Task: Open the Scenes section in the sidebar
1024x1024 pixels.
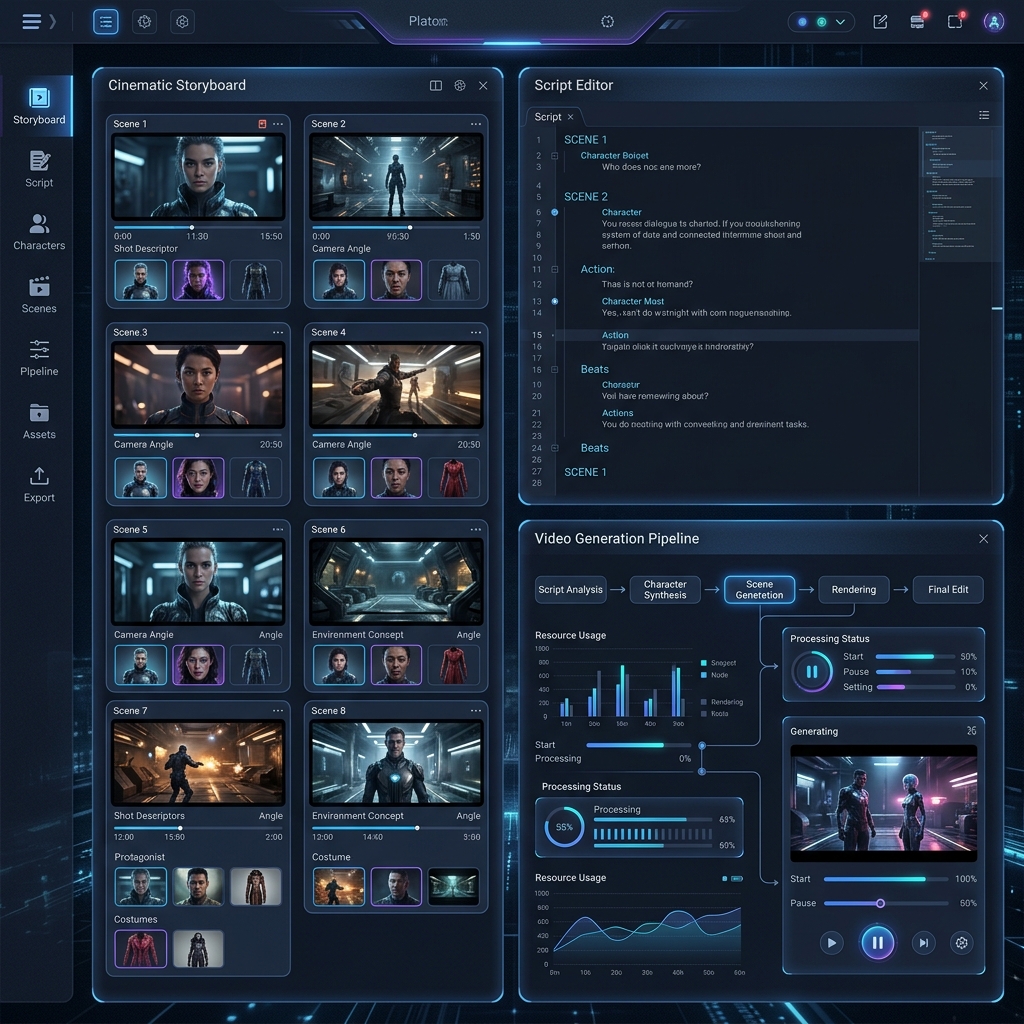Action: click(x=39, y=295)
